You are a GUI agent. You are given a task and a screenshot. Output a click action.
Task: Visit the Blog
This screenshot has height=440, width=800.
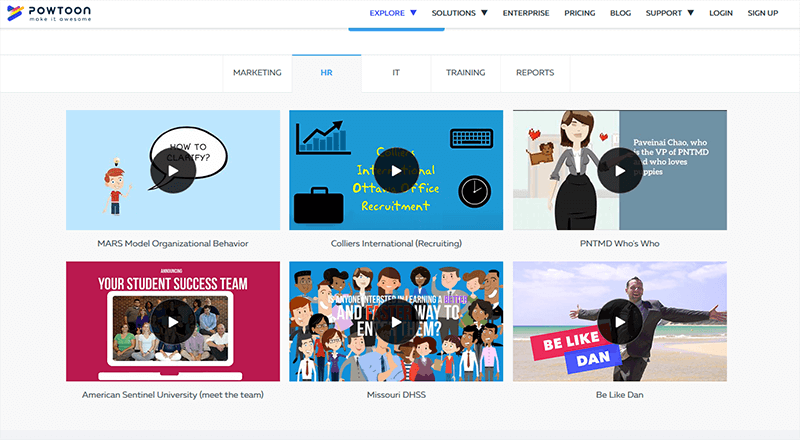click(x=620, y=13)
